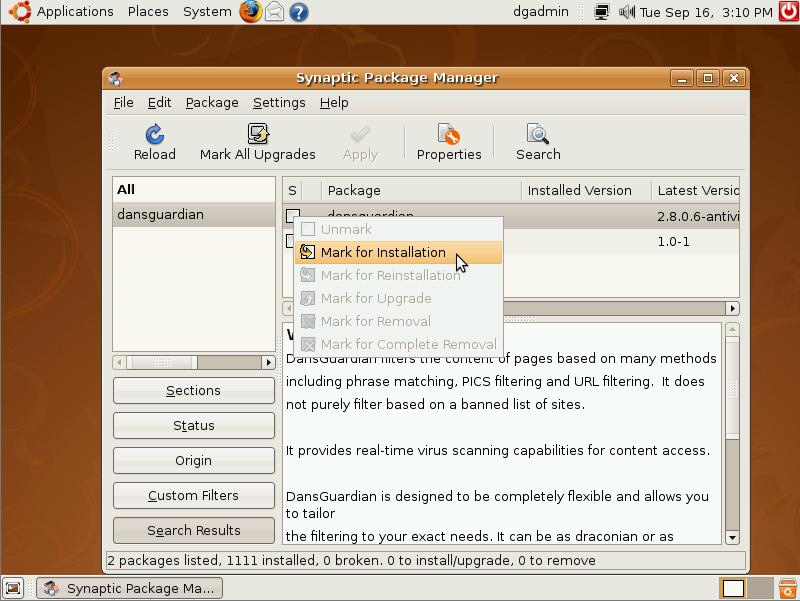Click Mark for Reinstallation menu entry
The image size is (800, 601).
[x=398, y=275]
